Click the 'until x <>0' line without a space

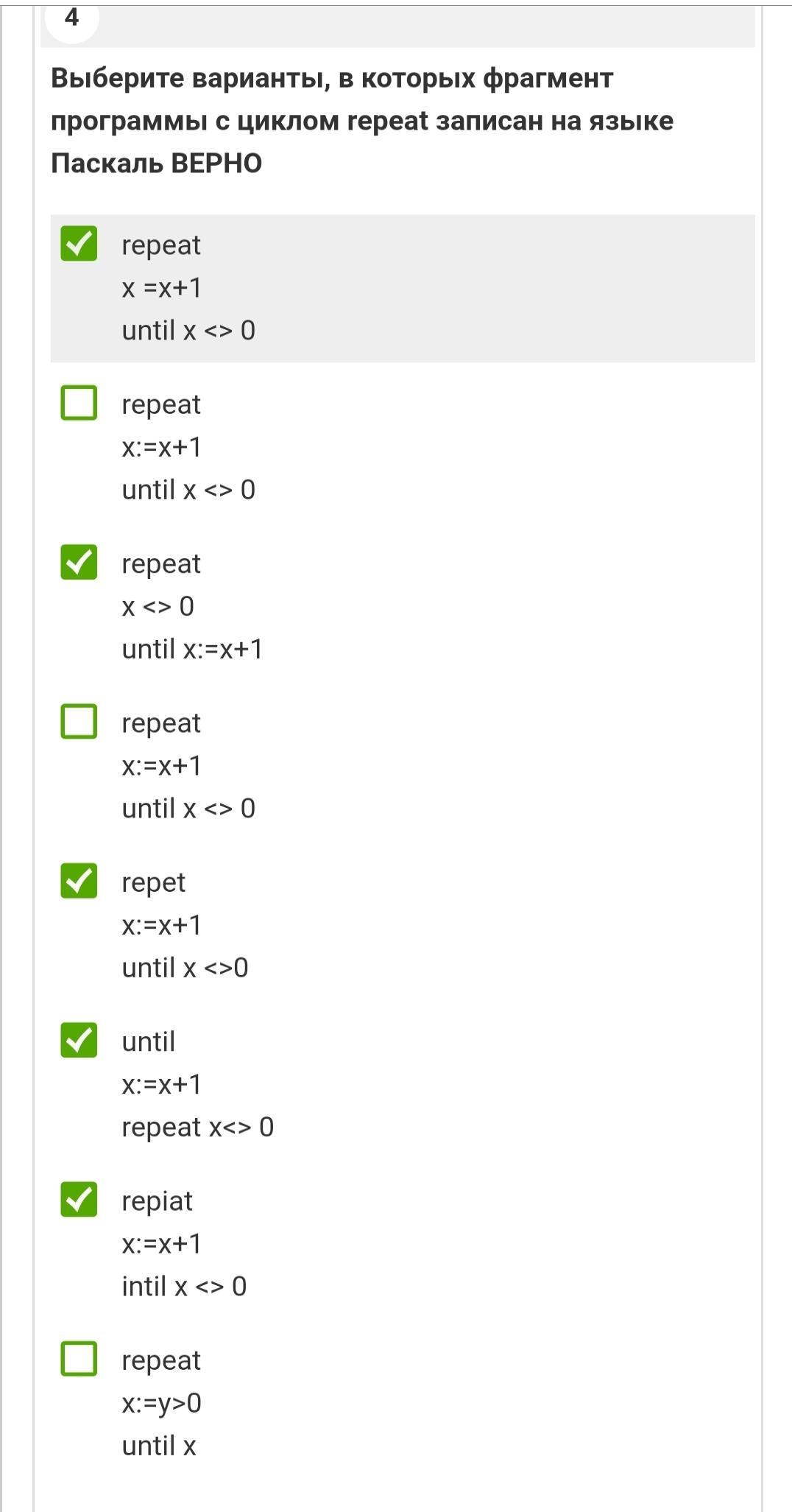[185, 968]
